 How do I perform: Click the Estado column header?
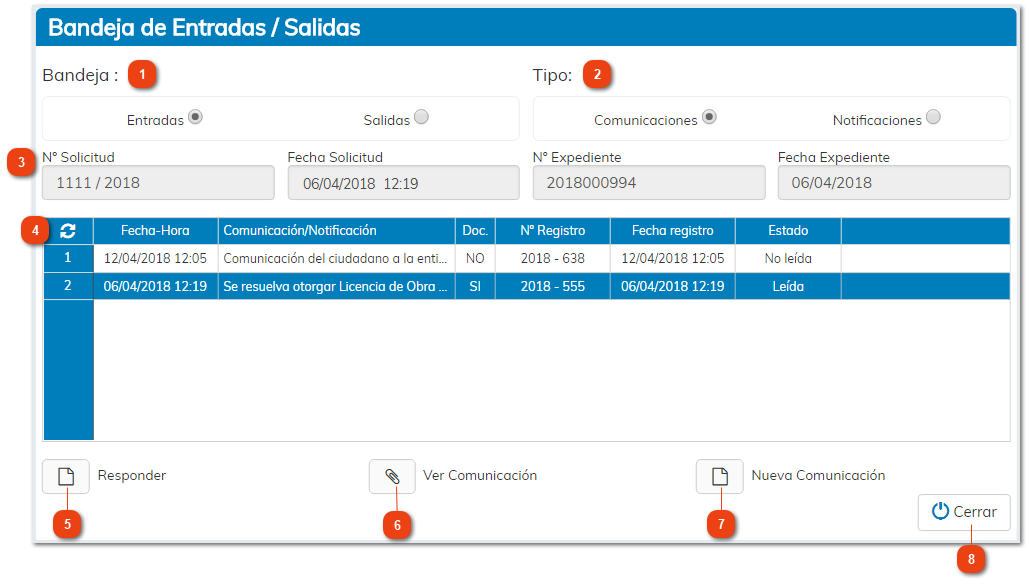click(788, 230)
